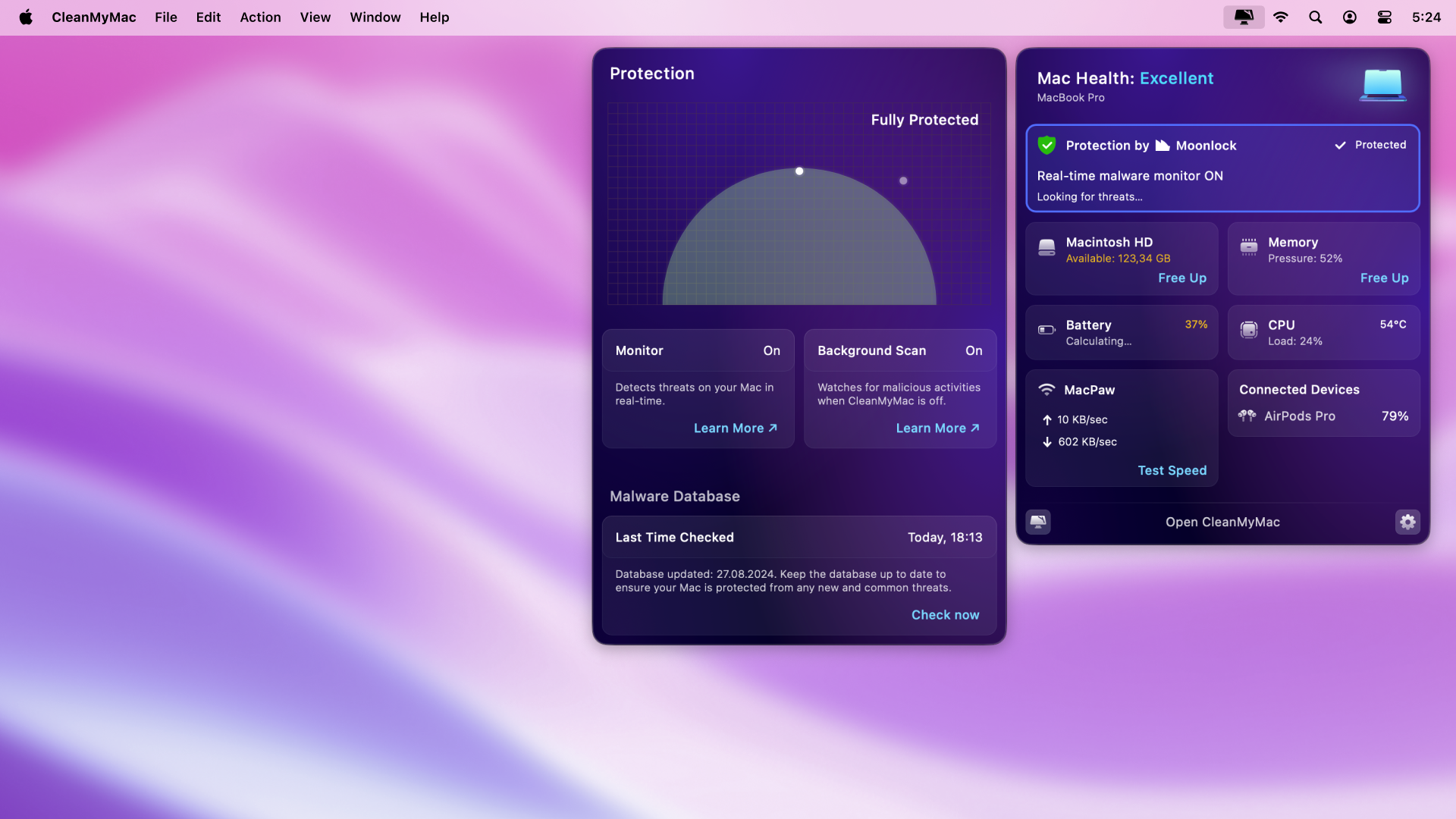Click the Protection by Moonlock card

pyautogui.click(x=1222, y=168)
